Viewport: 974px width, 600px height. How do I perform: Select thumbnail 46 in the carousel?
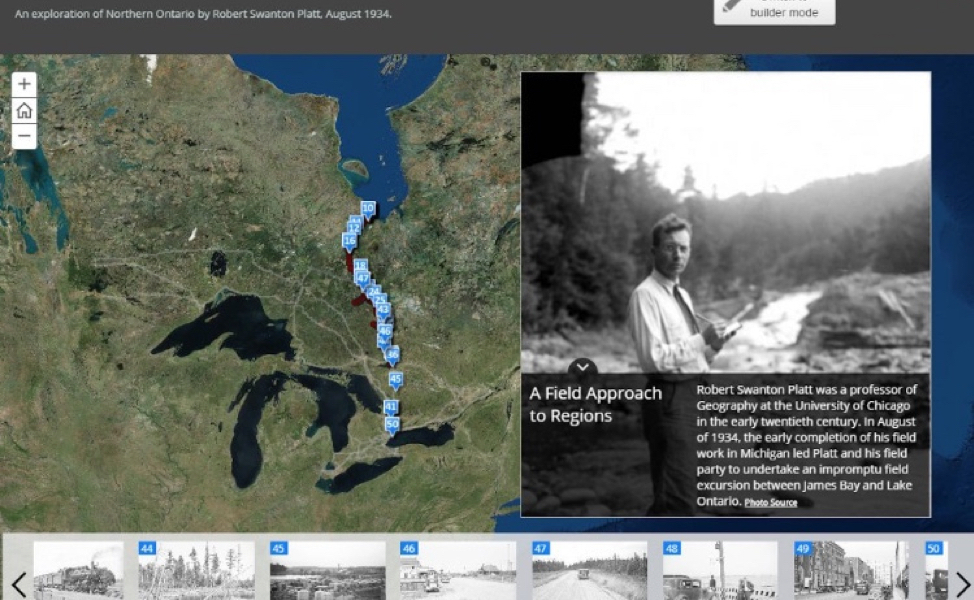459,571
